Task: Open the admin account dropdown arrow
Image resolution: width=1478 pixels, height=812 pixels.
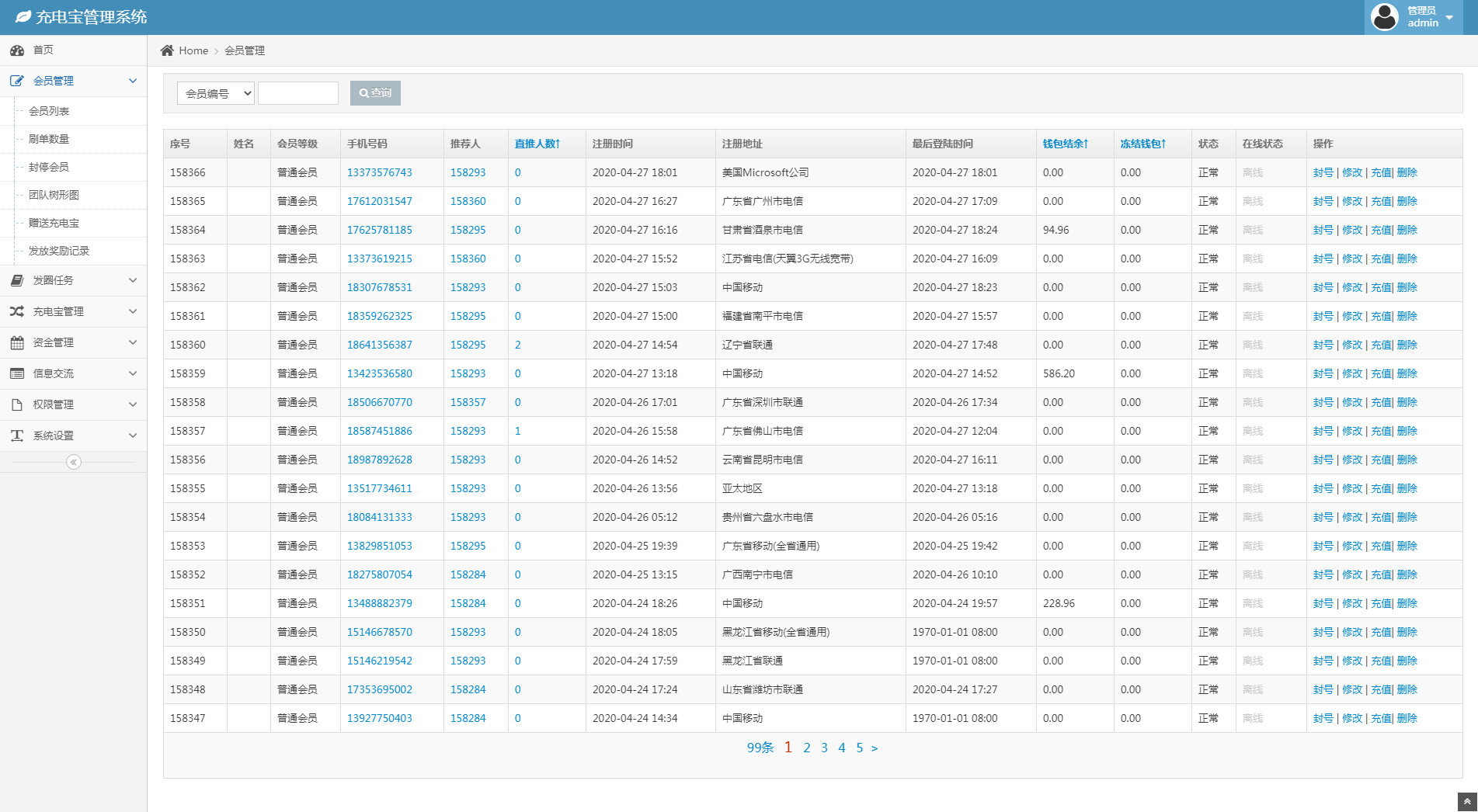Action: tap(1449, 17)
